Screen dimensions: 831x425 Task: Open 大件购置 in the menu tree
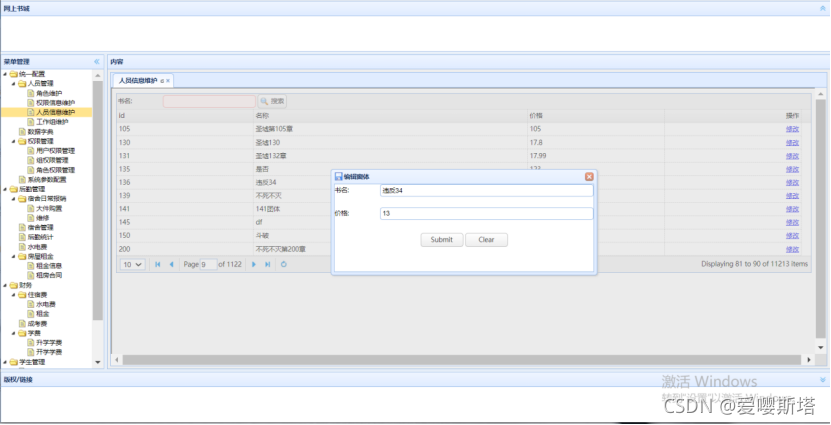(49, 209)
